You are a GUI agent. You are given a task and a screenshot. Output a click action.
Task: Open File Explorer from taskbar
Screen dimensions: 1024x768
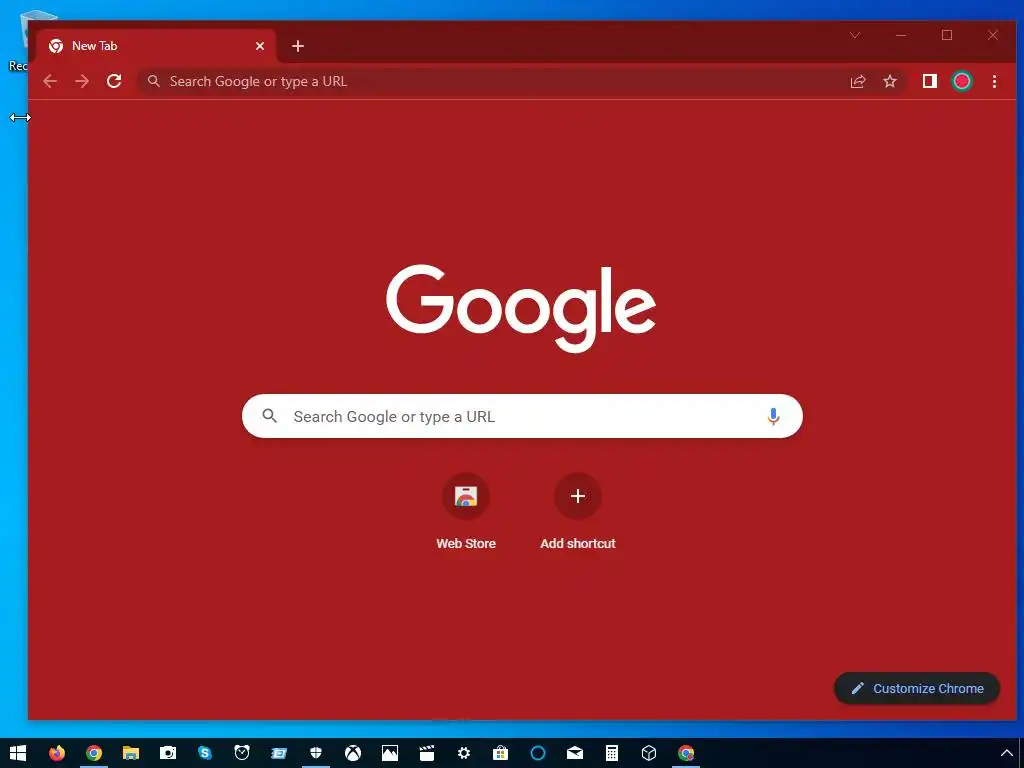tap(131, 753)
